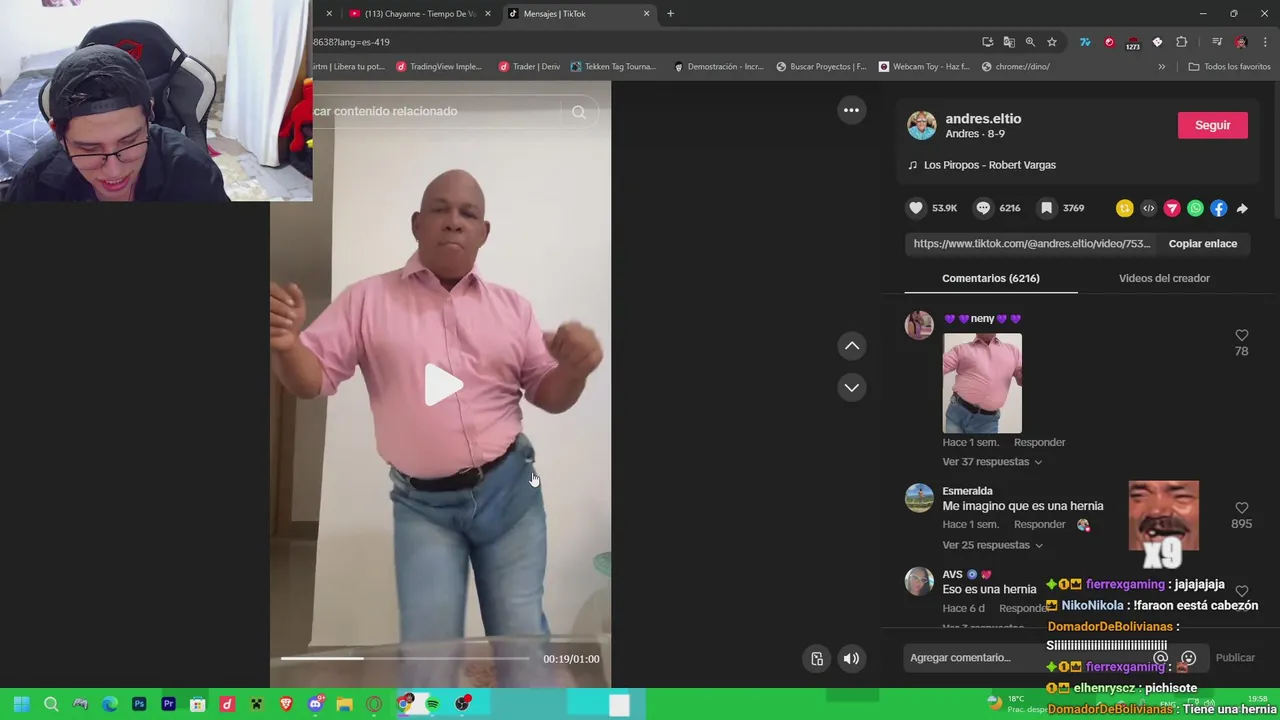Mute the video with the speaker icon
The image size is (1280, 720).
point(851,658)
